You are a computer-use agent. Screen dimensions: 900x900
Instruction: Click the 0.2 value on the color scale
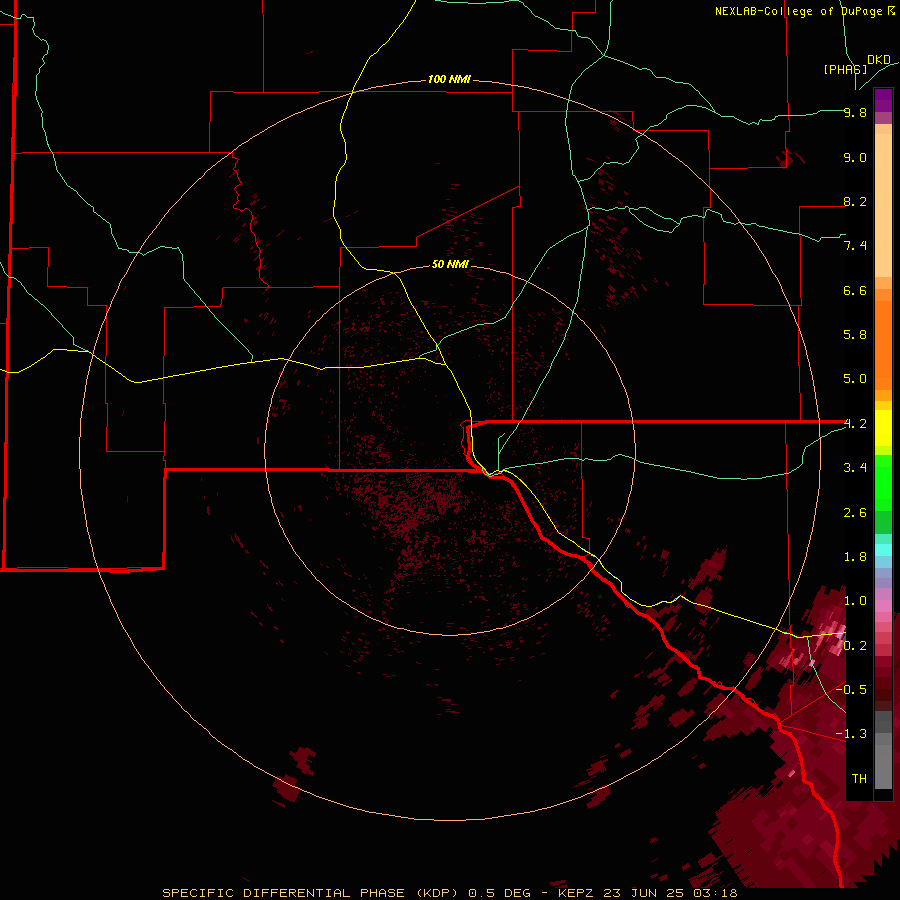[855, 646]
